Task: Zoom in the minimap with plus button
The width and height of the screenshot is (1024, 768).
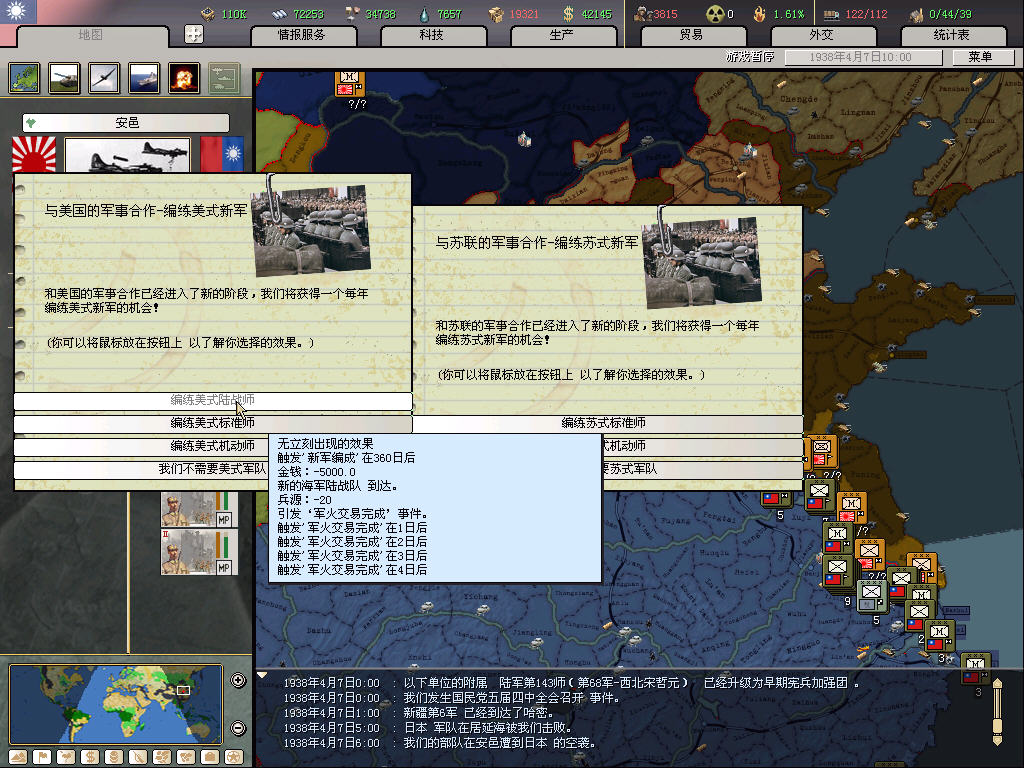Action: [x=238, y=680]
